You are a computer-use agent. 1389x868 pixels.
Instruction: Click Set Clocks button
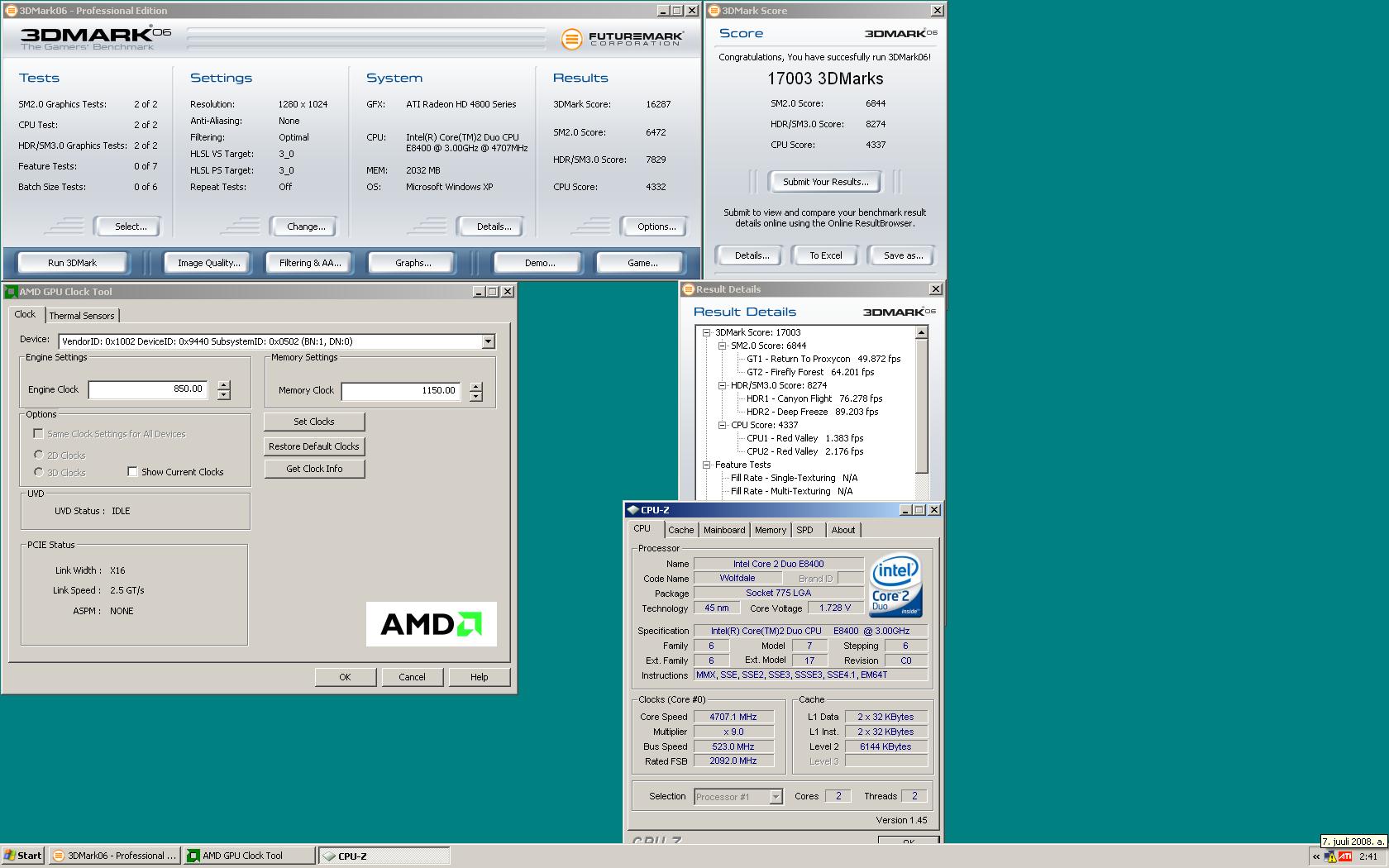pyautogui.click(x=314, y=422)
